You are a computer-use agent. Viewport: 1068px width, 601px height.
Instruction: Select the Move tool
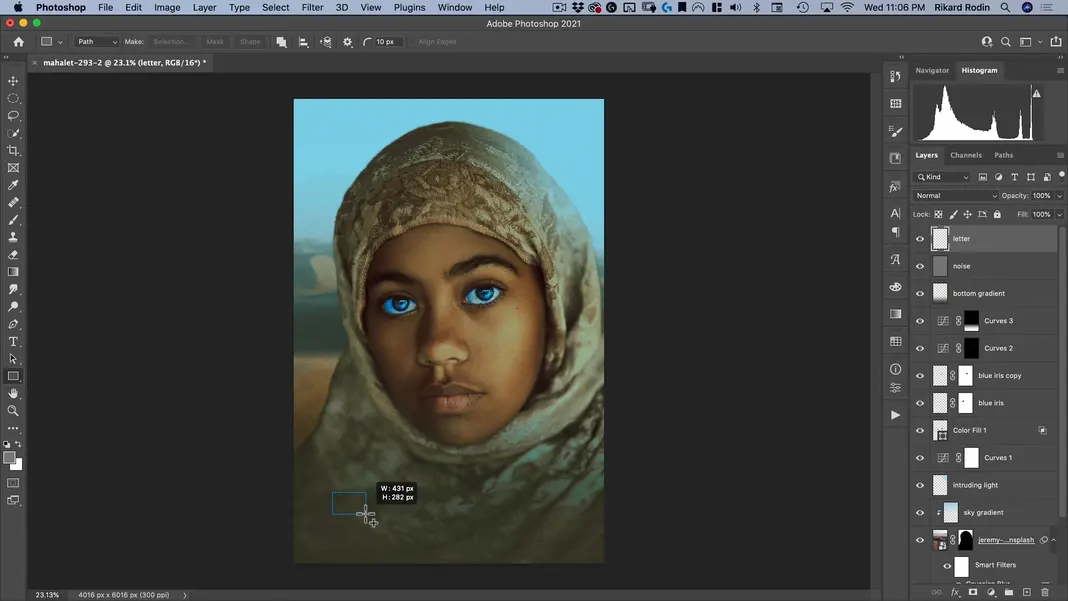coord(13,81)
